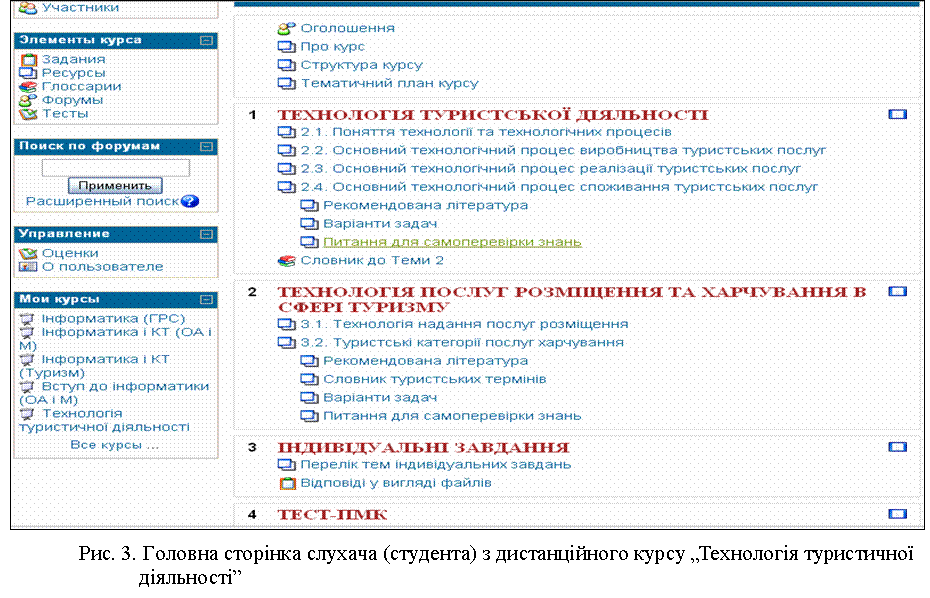Open Словник туристських термінів
930x598 pixels.
tap(435, 379)
